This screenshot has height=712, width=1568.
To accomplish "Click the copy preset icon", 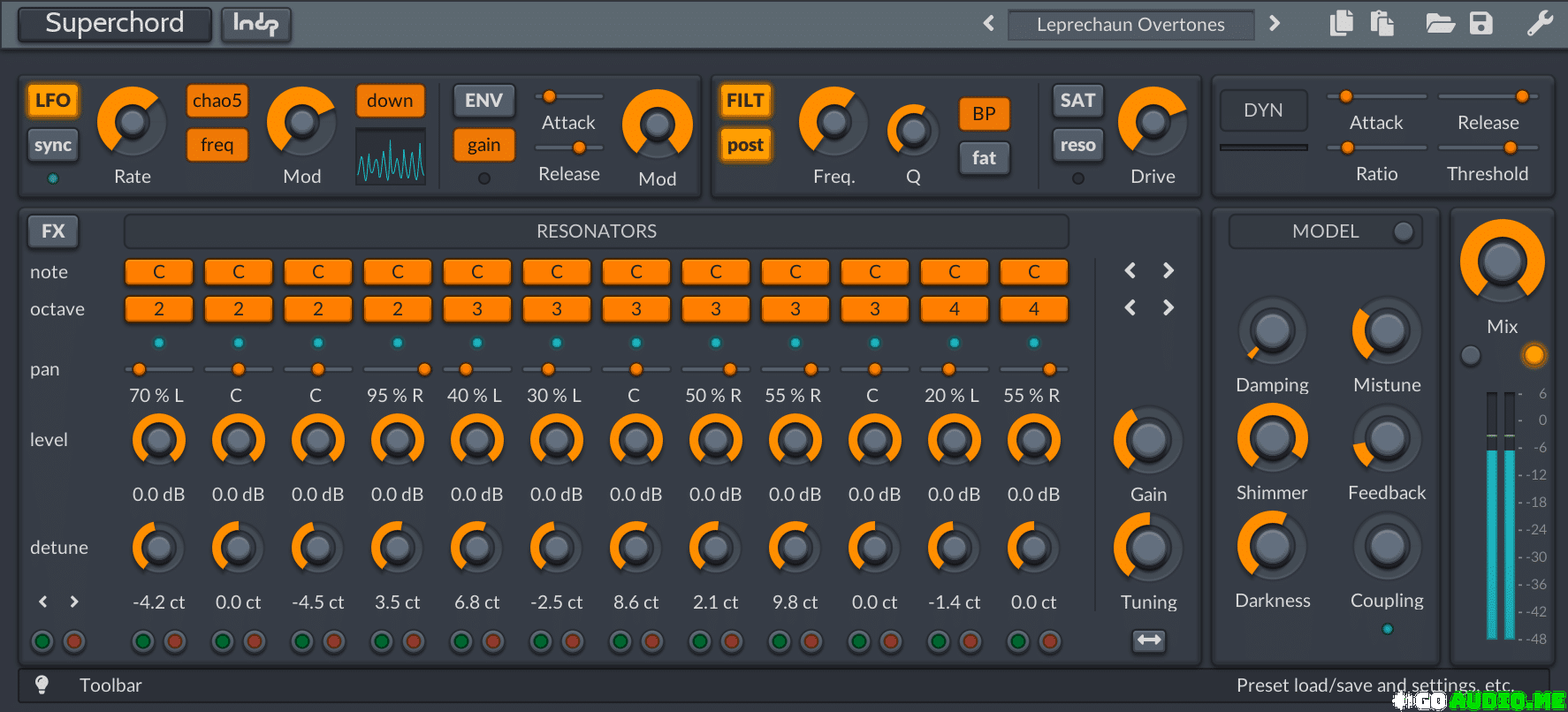I will click(x=1342, y=23).
